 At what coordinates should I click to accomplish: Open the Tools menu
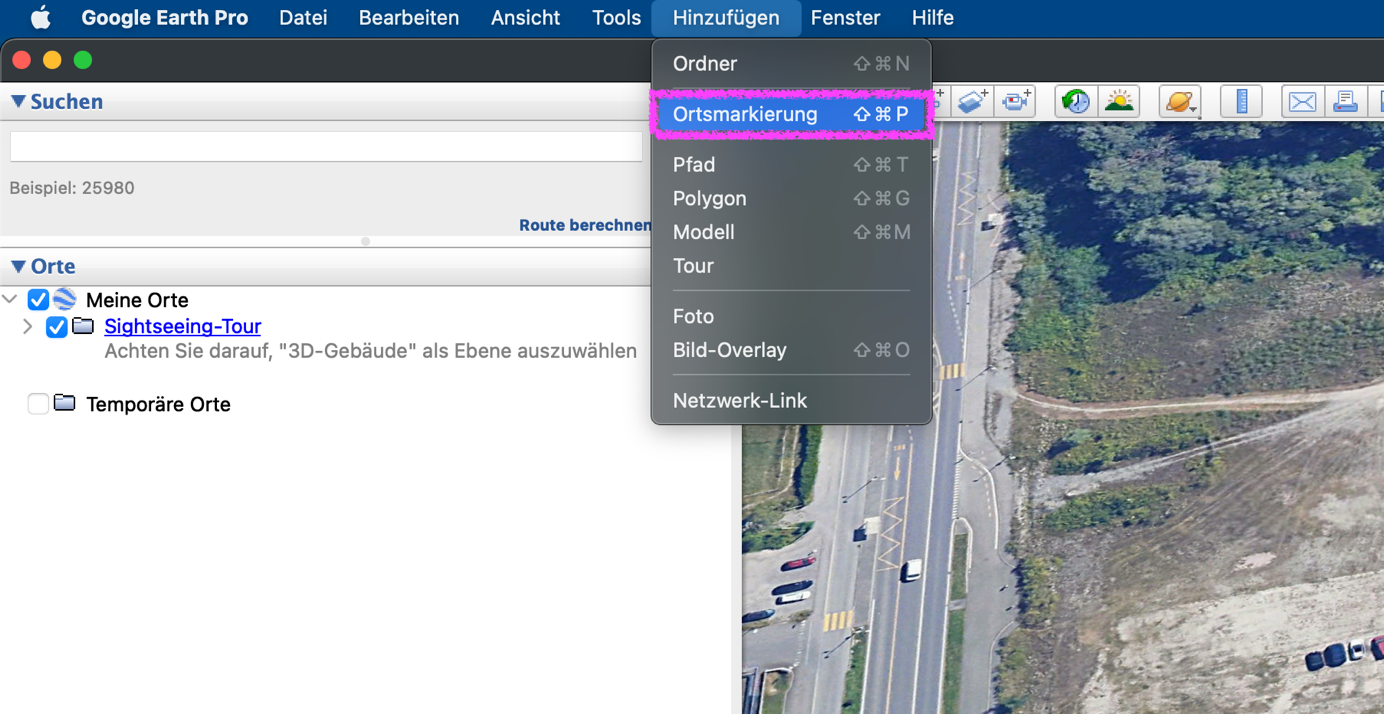pyautogui.click(x=616, y=18)
